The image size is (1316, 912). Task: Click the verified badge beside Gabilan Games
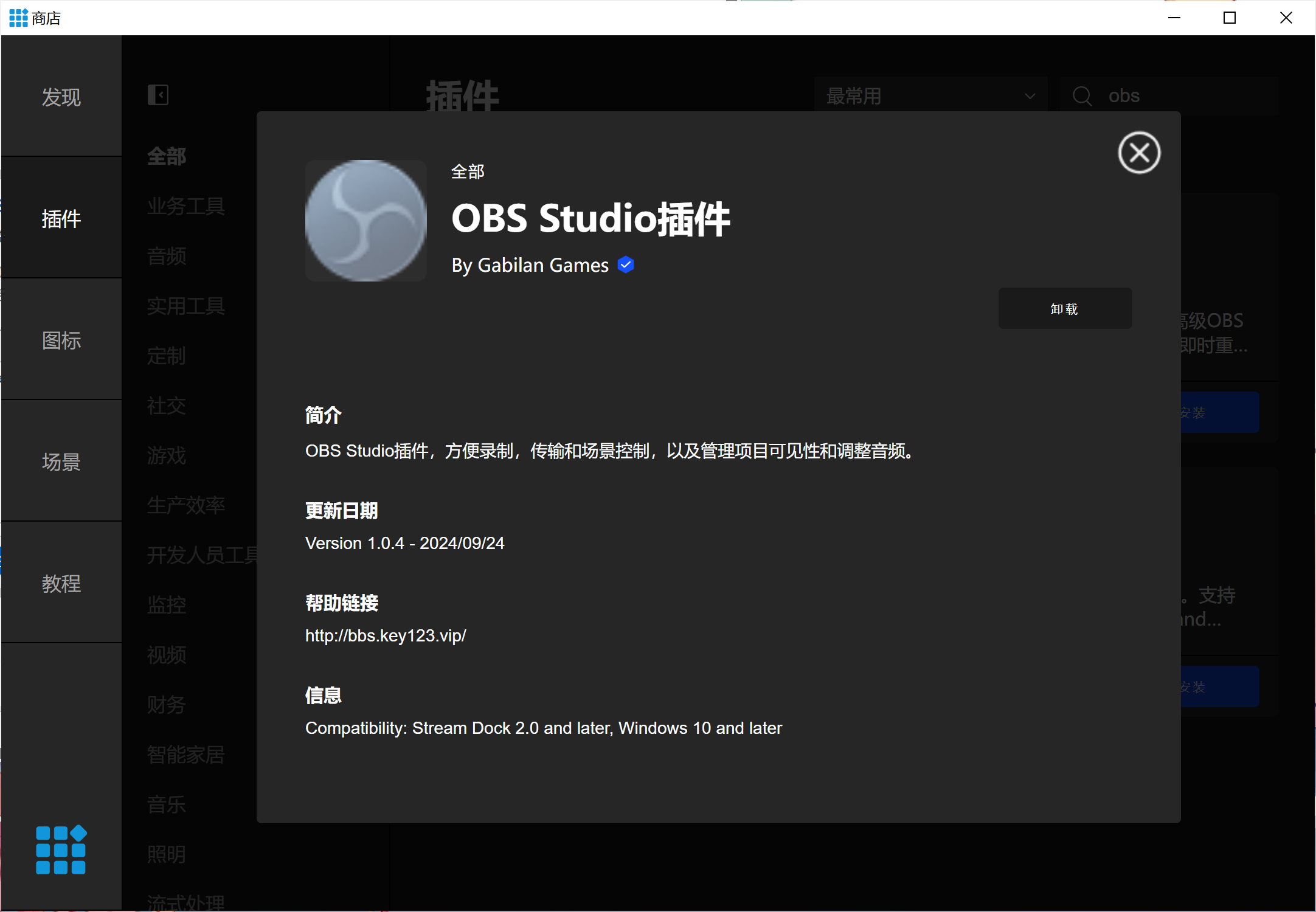pos(626,264)
